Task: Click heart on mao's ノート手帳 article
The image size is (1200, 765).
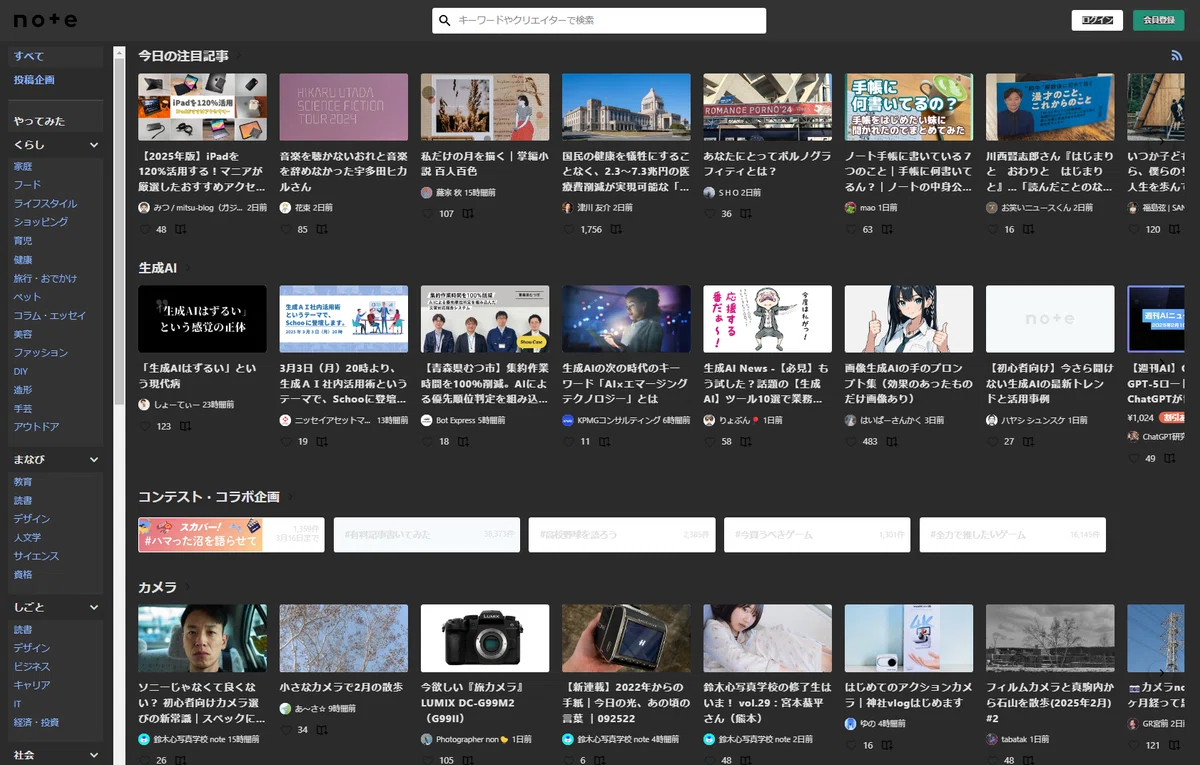Action: [x=851, y=229]
